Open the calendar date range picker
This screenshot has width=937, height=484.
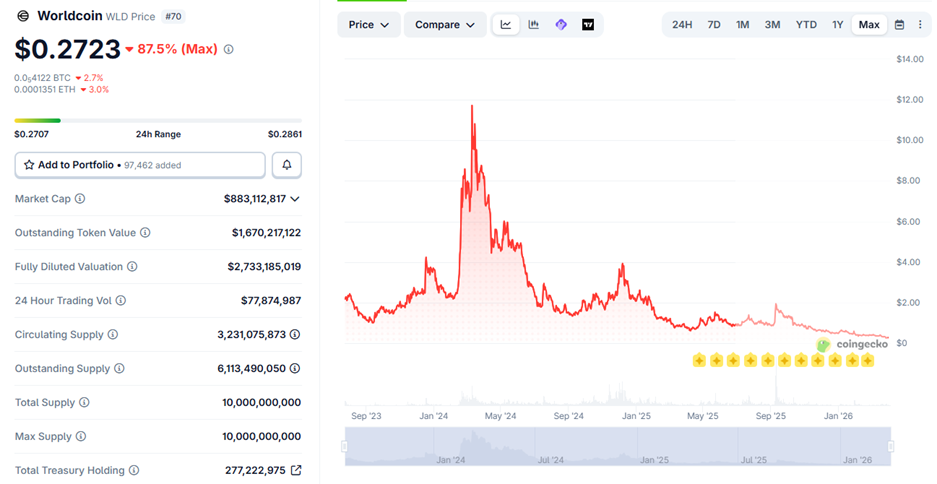(899, 25)
